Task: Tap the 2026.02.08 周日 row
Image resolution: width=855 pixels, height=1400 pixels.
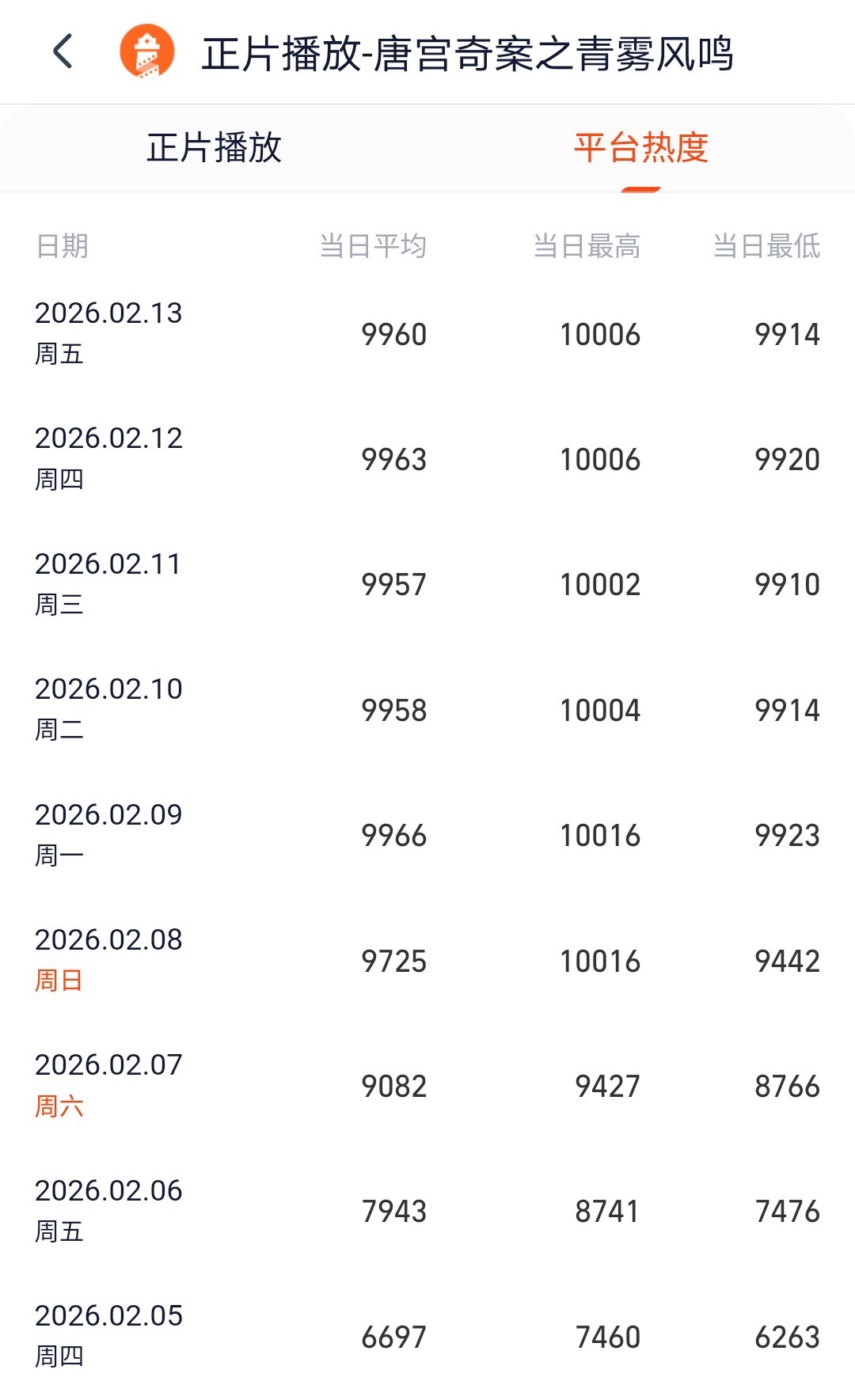Action: tap(427, 961)
